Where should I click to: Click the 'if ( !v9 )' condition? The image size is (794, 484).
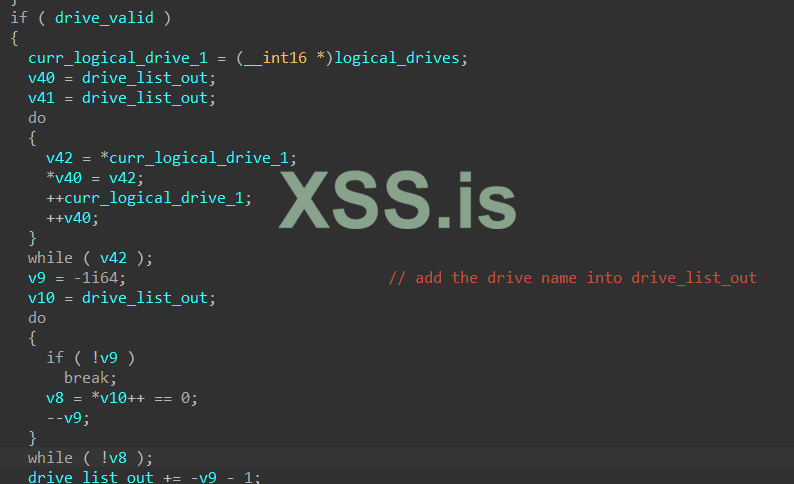tap(91, 358)
